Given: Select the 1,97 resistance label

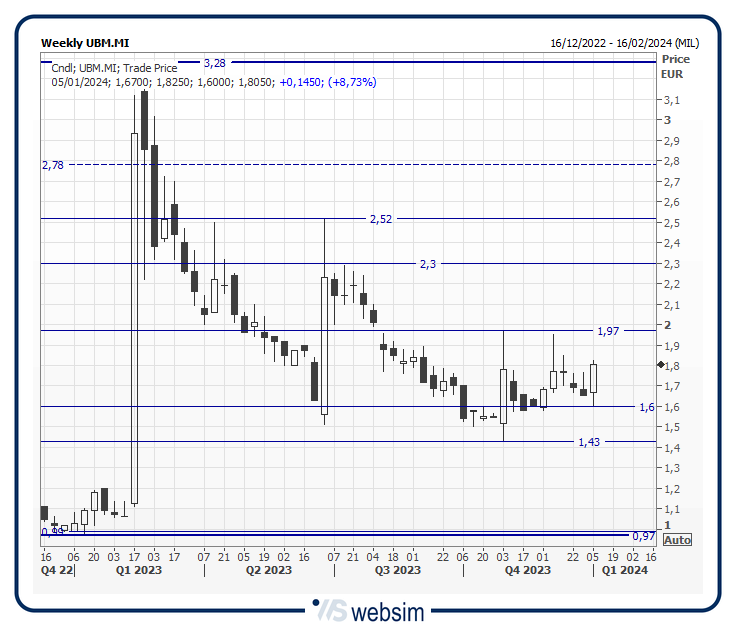Looking at the screenshot, I should point(607,331).
